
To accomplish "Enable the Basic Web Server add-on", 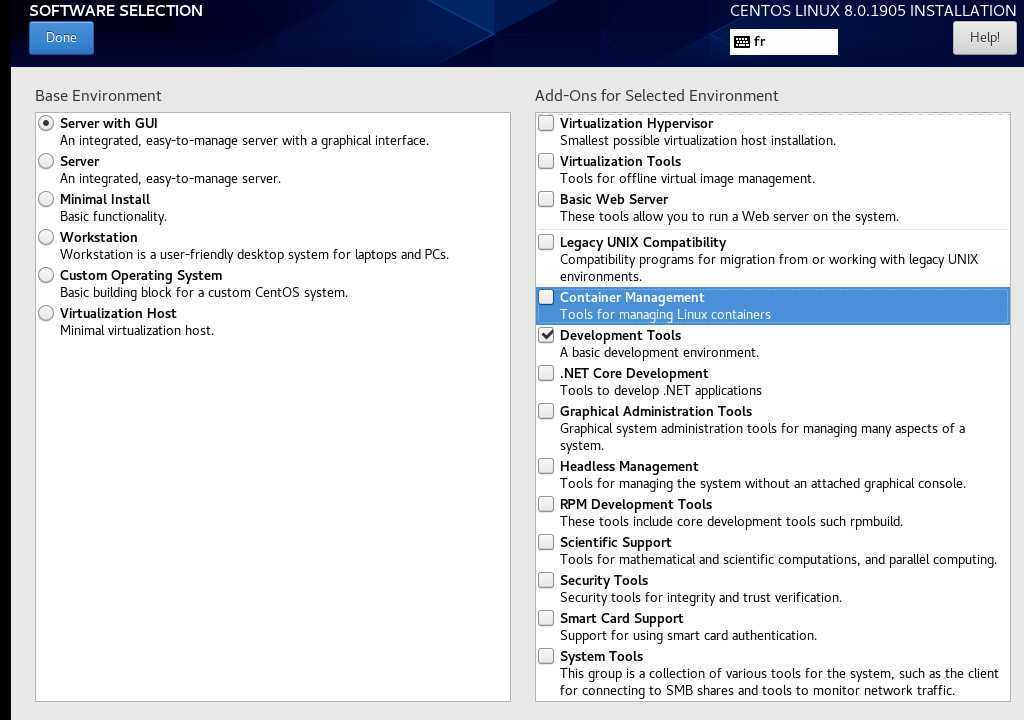I will [546, 199].
